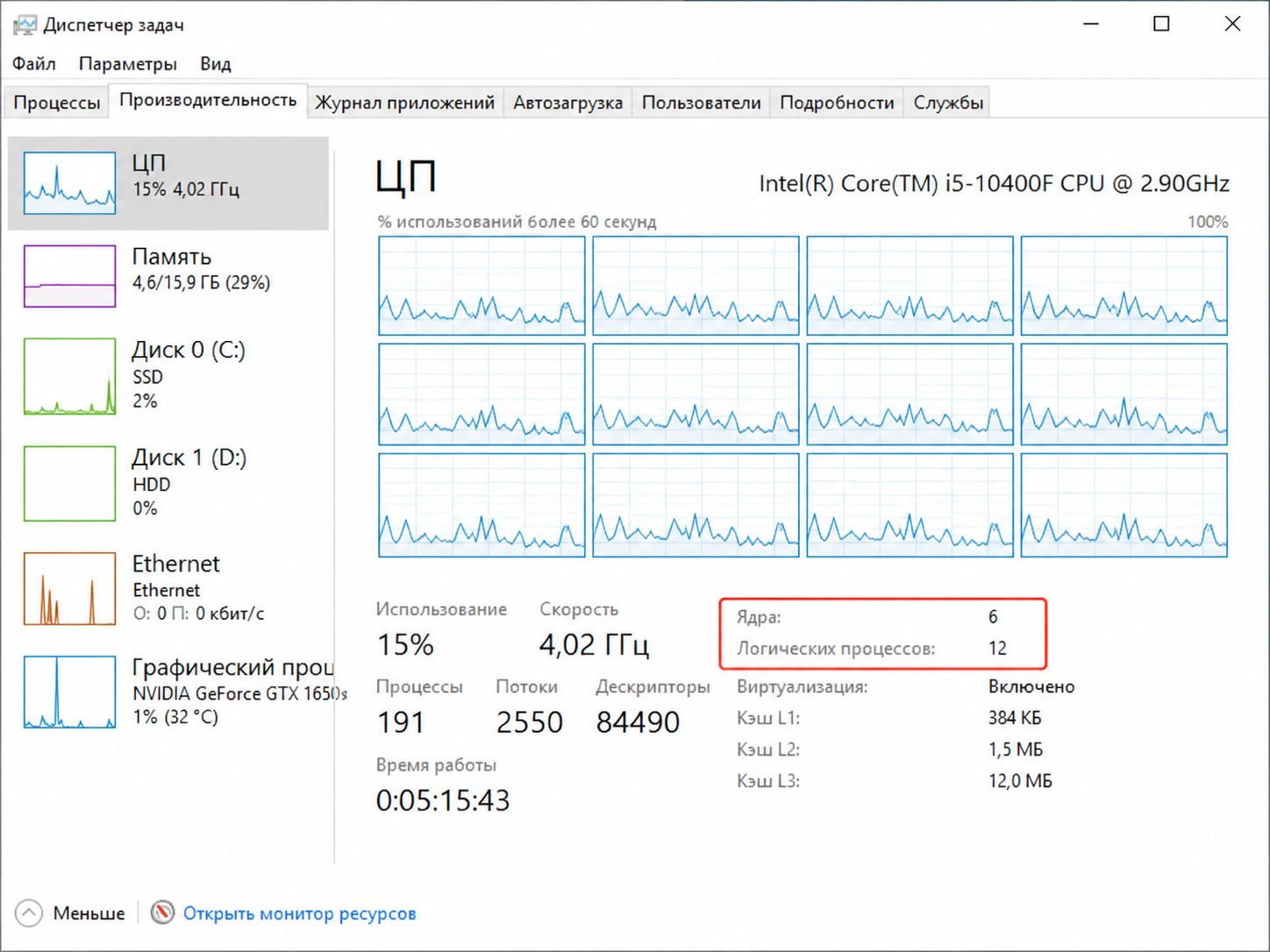The image size is (1270, 952).
Task: Minimize the Диспетчер задач window
Action: [x=1091, y=25]
